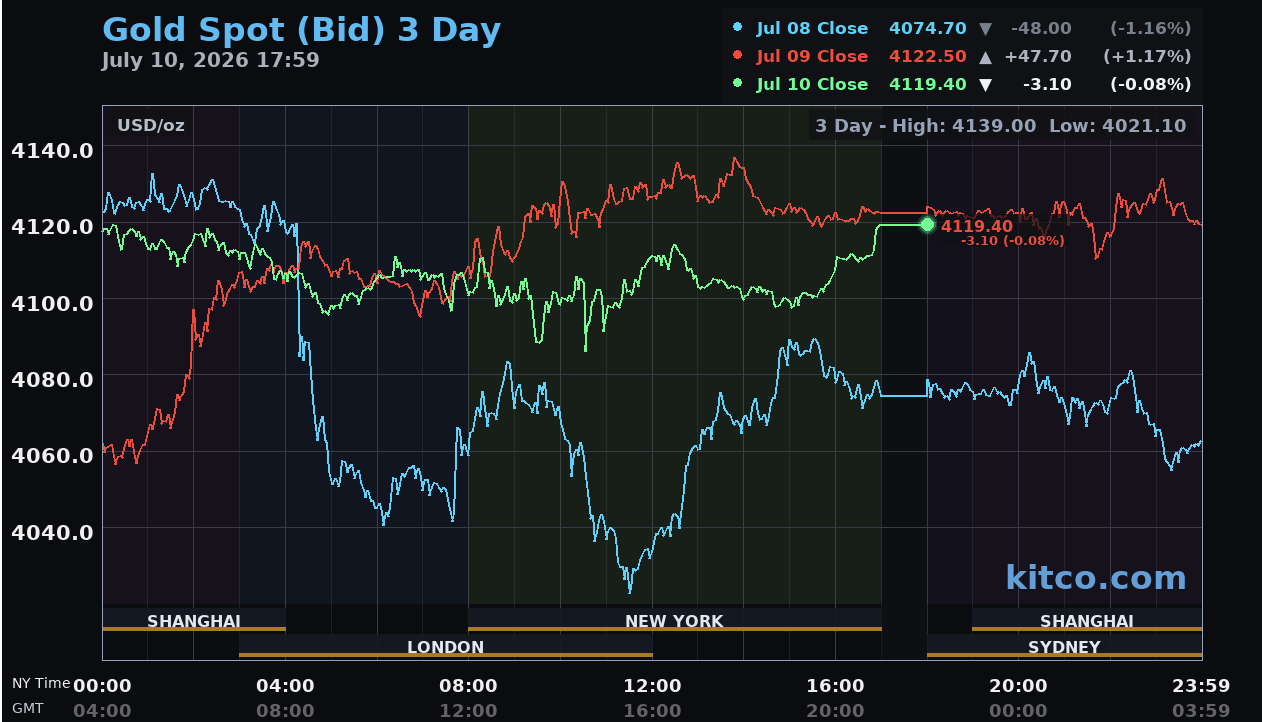Image resolution: width=1262 pixels, height=722 pixels.
Task: Select the NEW YORK session bar
Action: [674, 620]
